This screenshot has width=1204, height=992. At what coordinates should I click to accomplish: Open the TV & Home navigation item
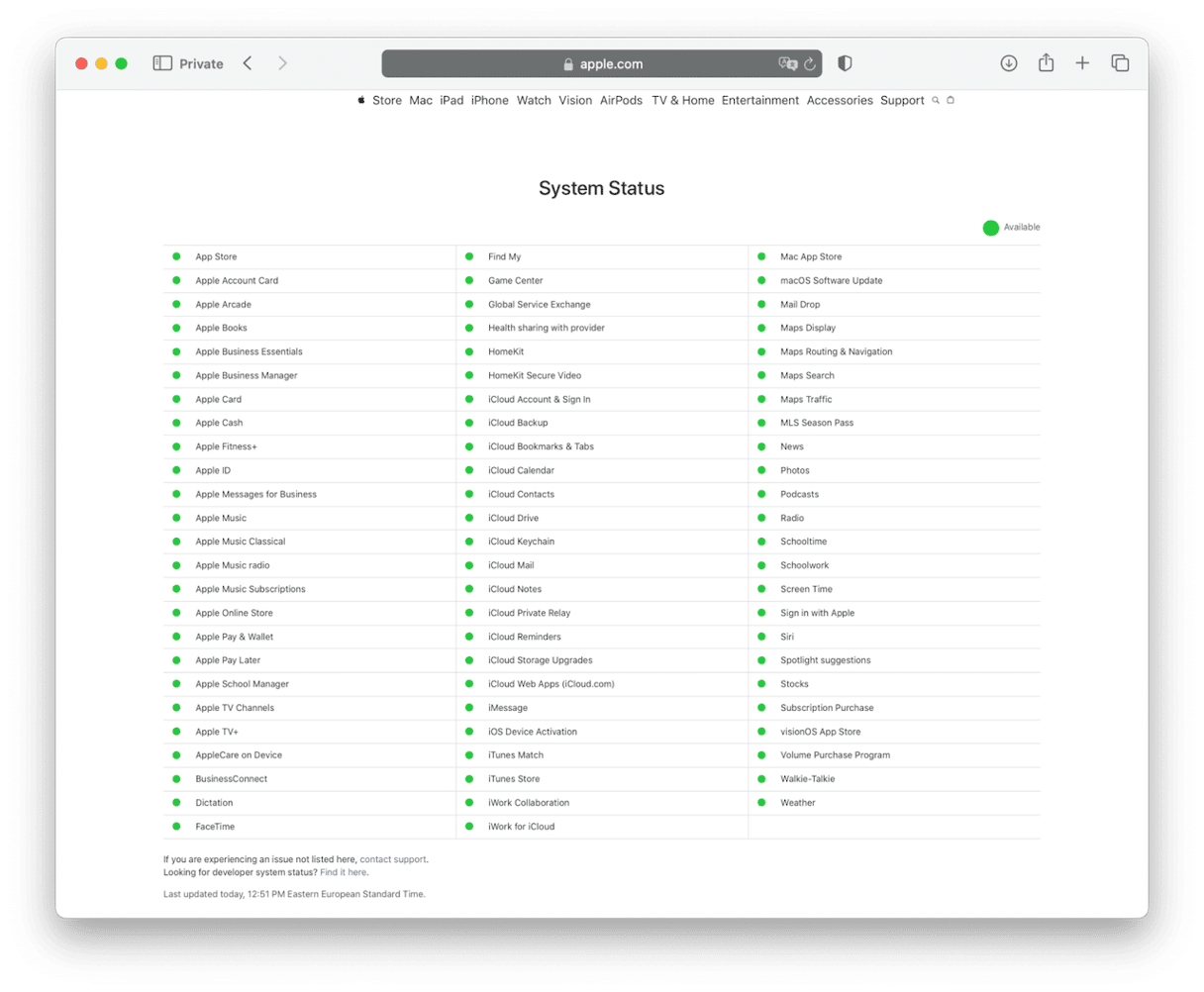[683, 100]
